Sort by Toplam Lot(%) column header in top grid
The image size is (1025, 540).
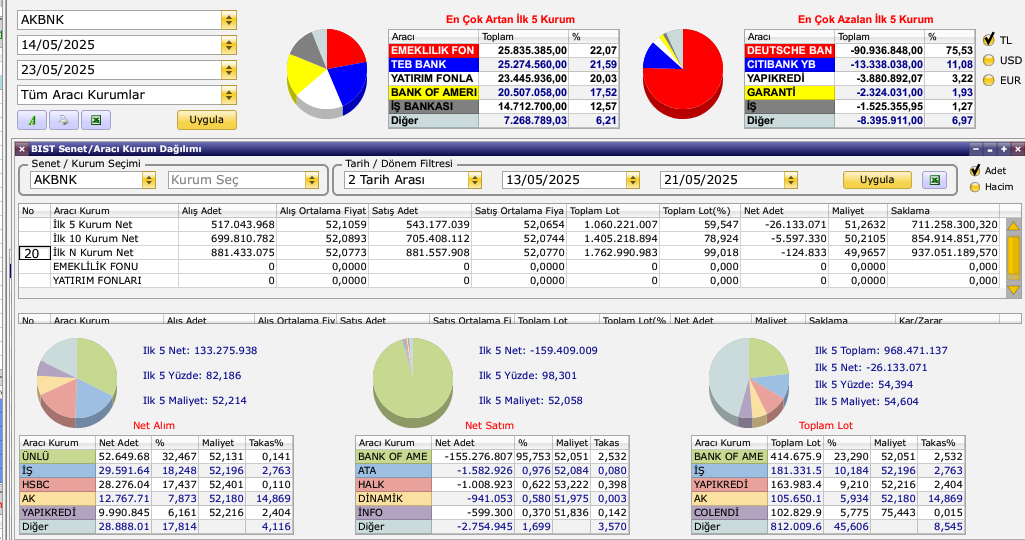coord(700,211)
